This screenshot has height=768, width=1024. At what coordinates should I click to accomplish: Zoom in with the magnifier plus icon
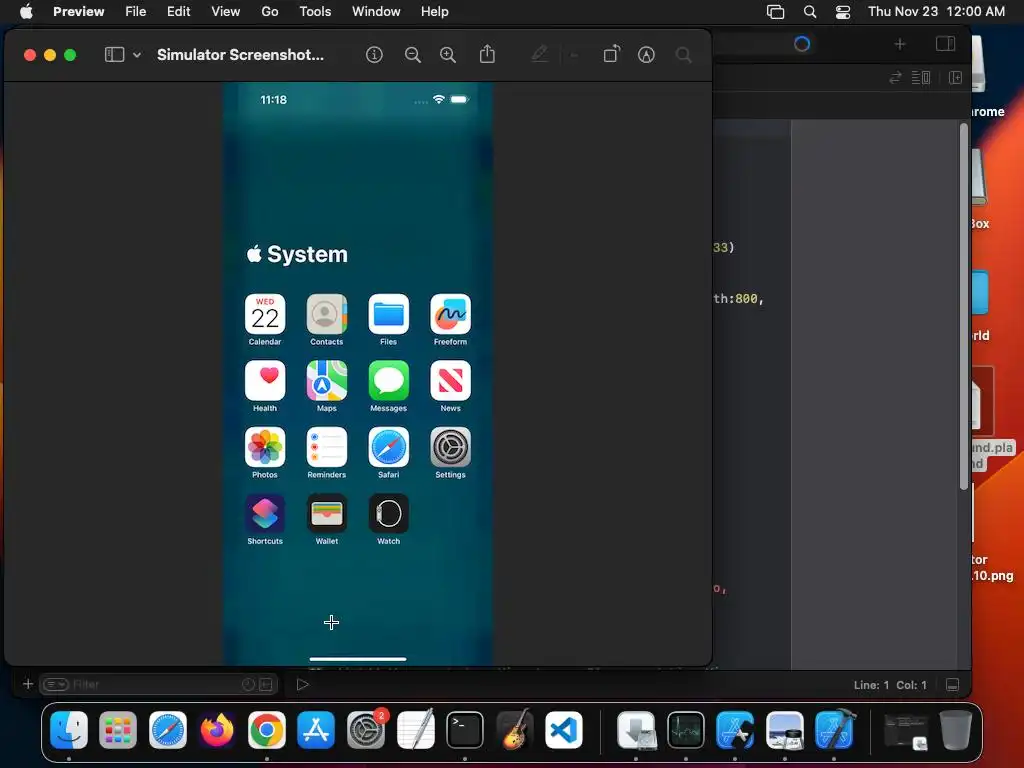point(448,55)
